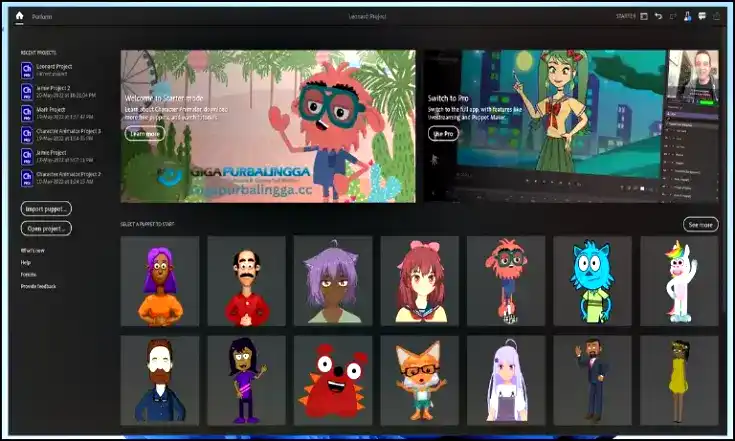
Task: Select the red spiky monster puppet
Action: point(333,381)
